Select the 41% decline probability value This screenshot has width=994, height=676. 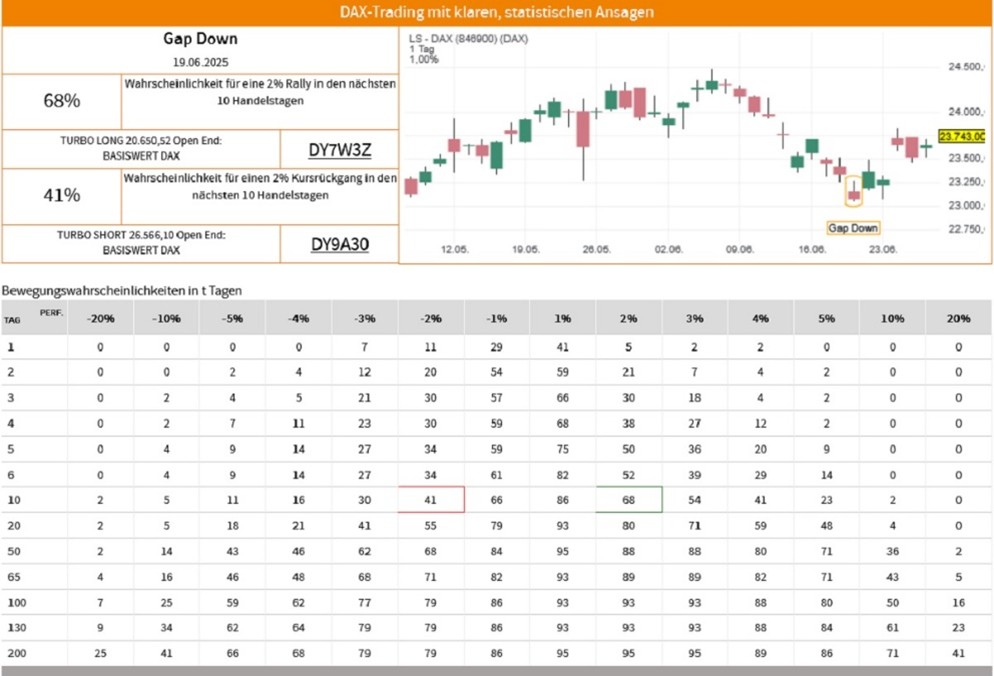click(61, 195)
